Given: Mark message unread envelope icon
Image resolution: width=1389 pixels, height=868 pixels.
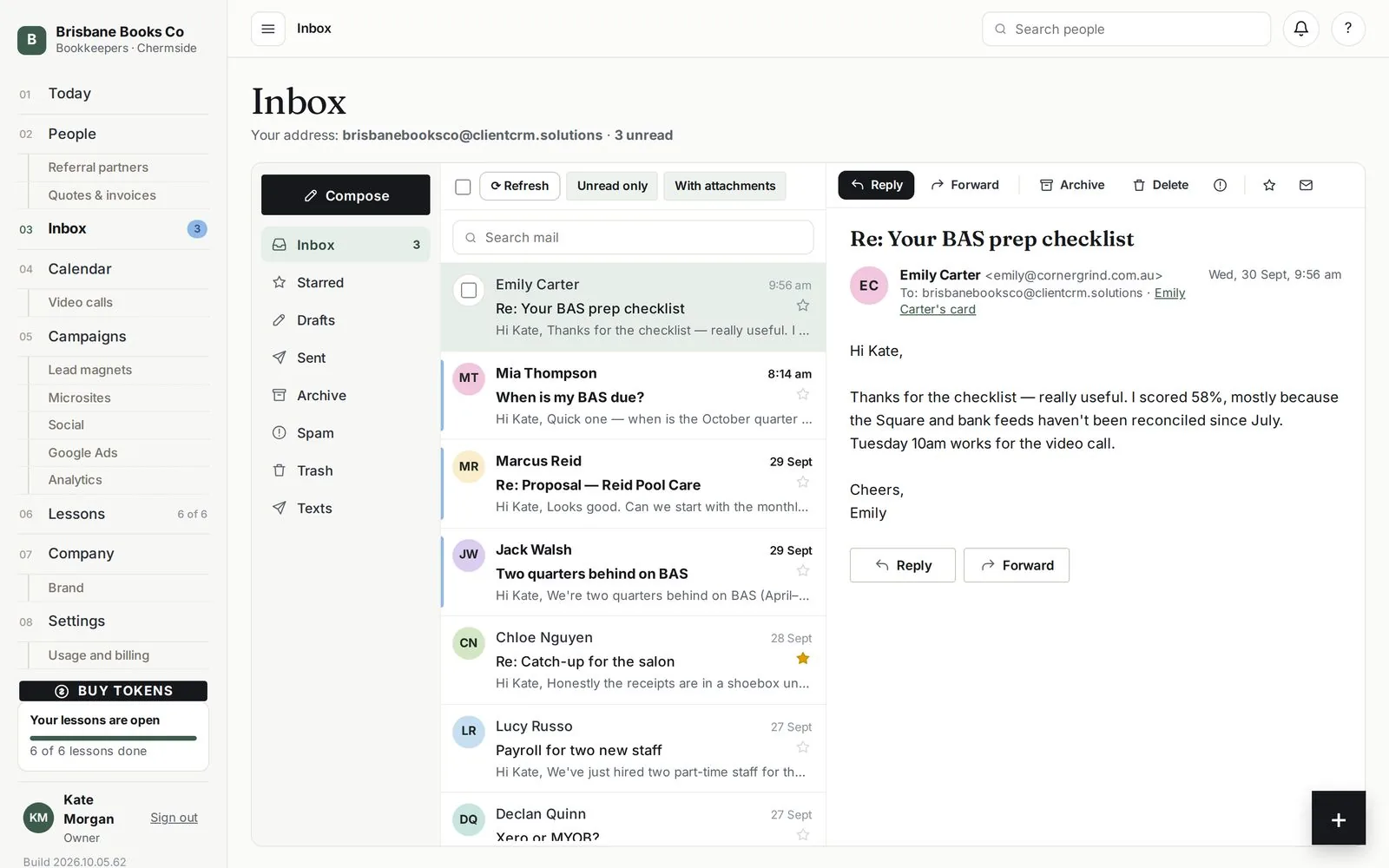Looking at the screenshot, I should 1306,185.
